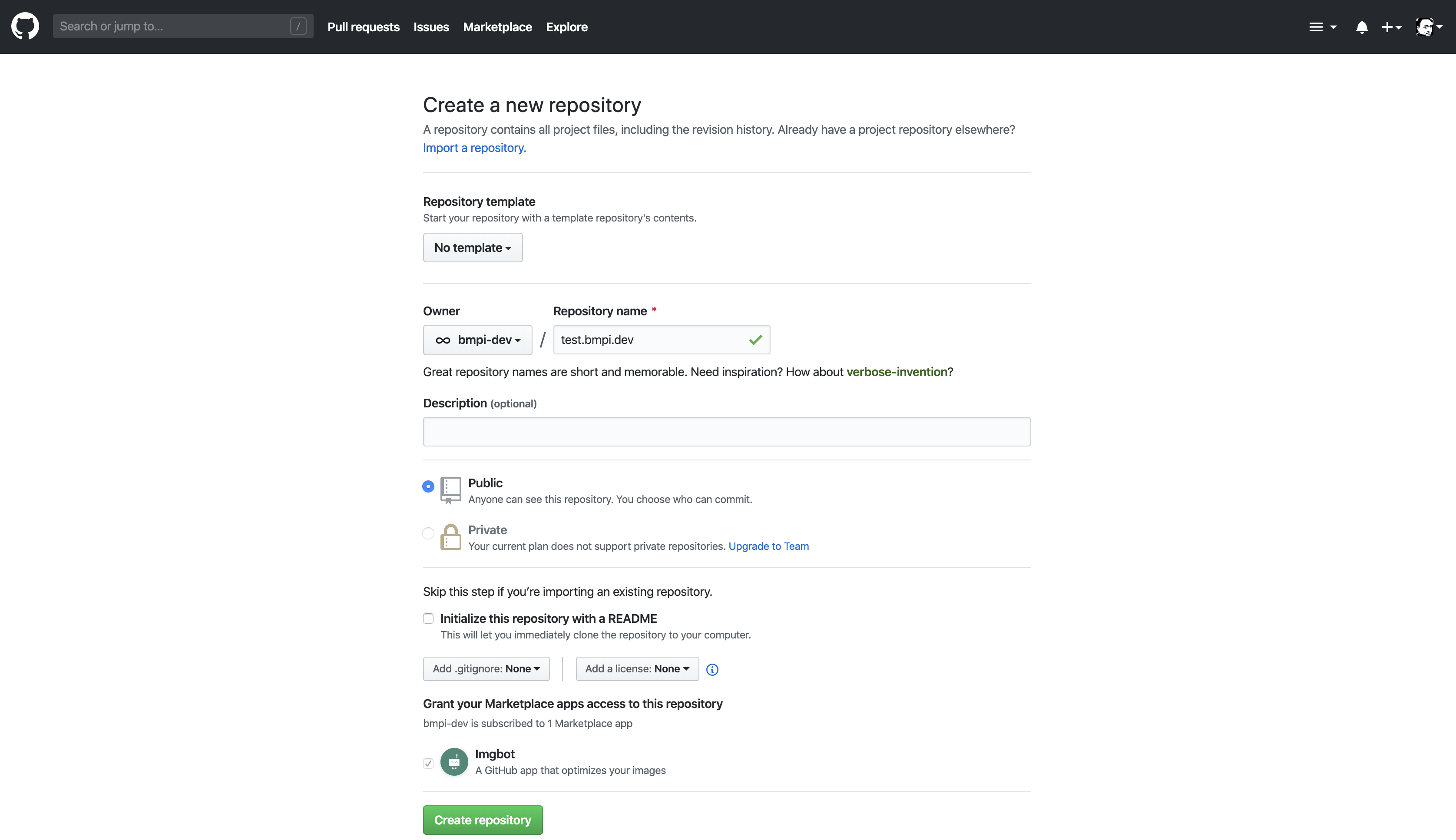Click the Imgbot app icon
The image size is (1456, 840).
coord(454,762)
